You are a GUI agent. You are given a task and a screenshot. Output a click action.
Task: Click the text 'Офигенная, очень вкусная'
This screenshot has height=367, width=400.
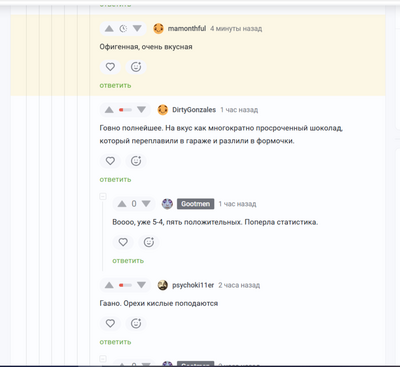coord(146,47)
